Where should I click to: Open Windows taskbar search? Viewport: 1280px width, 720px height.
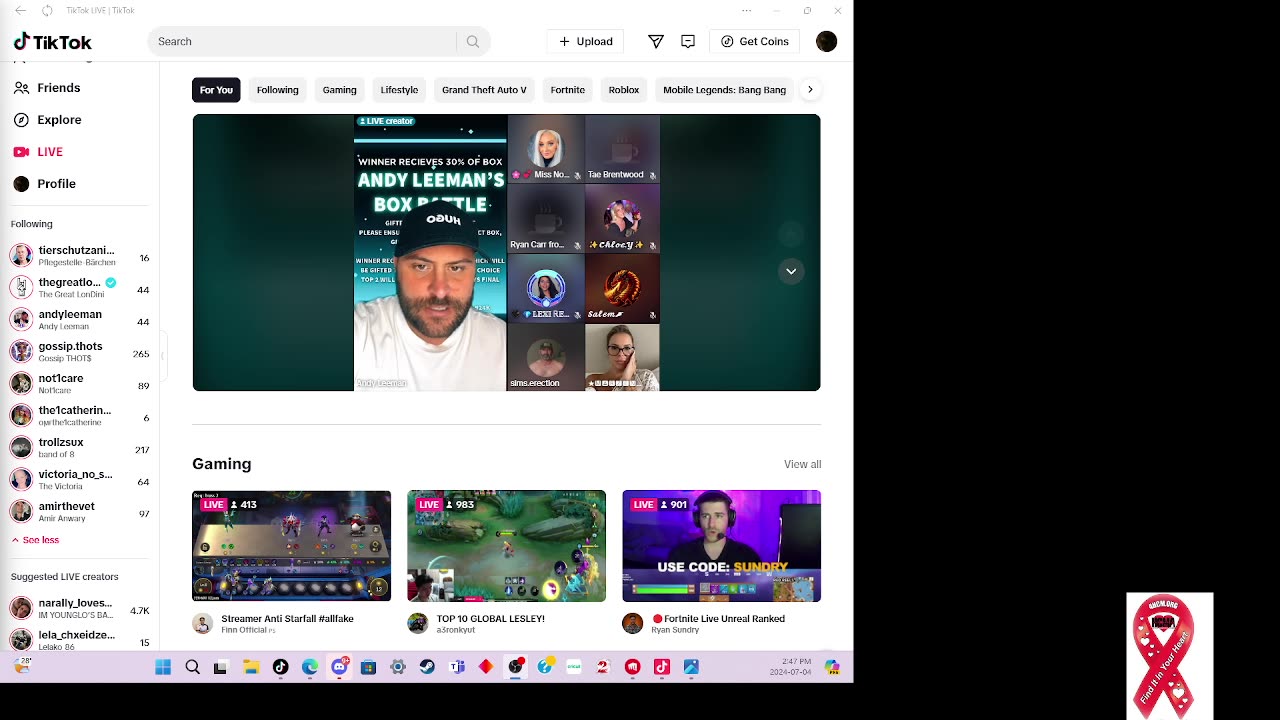tap(192, 667)
